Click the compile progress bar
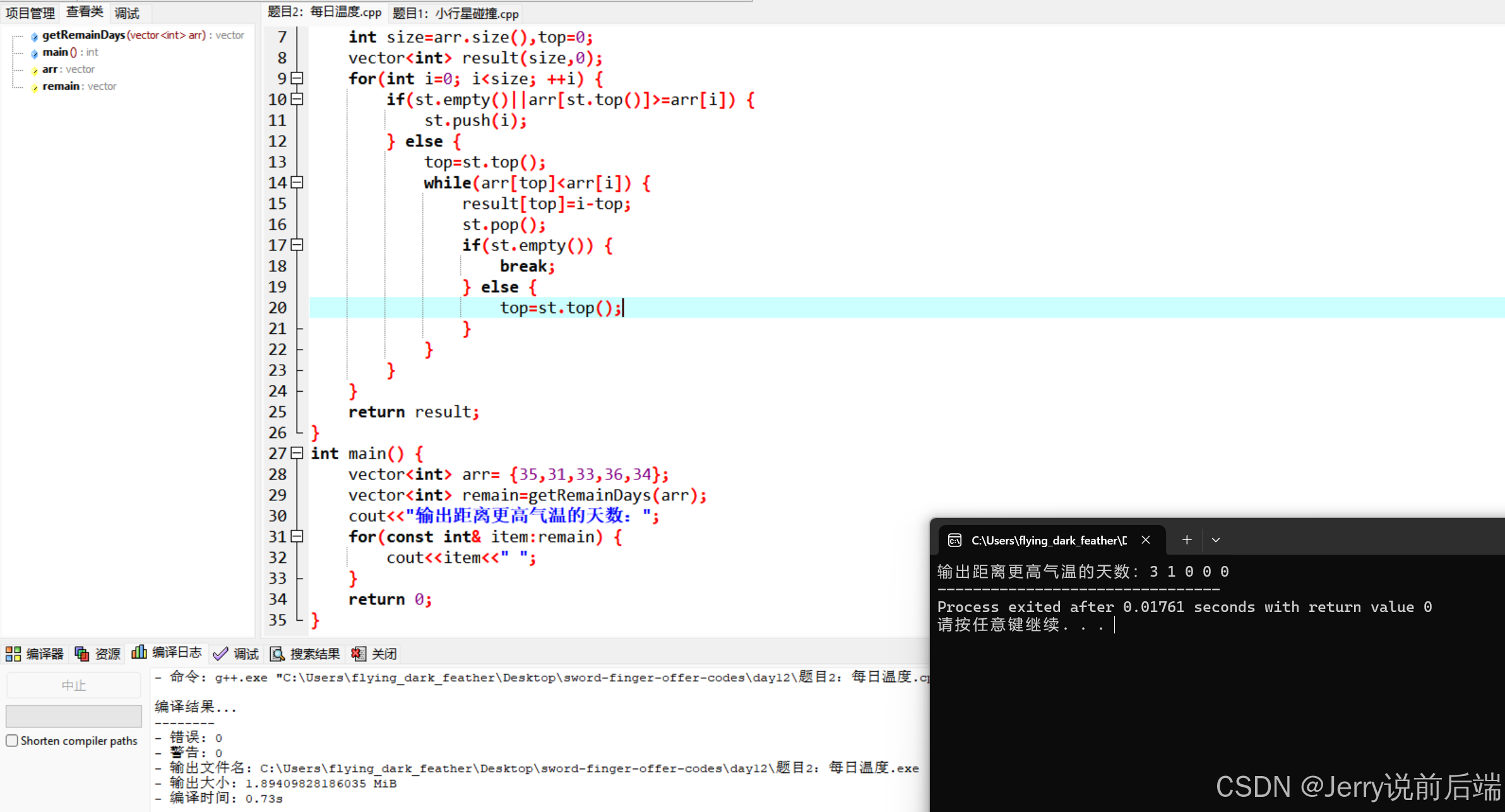Screen dimensions: 1505x812 73,716
